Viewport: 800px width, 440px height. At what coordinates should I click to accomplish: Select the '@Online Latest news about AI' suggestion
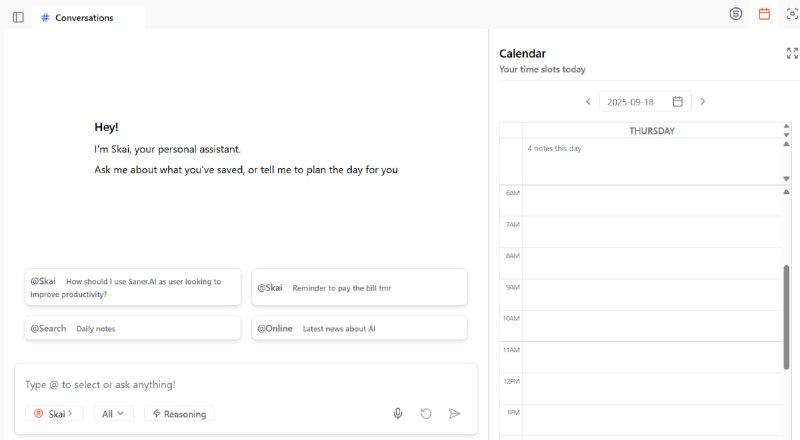[359, 328]
